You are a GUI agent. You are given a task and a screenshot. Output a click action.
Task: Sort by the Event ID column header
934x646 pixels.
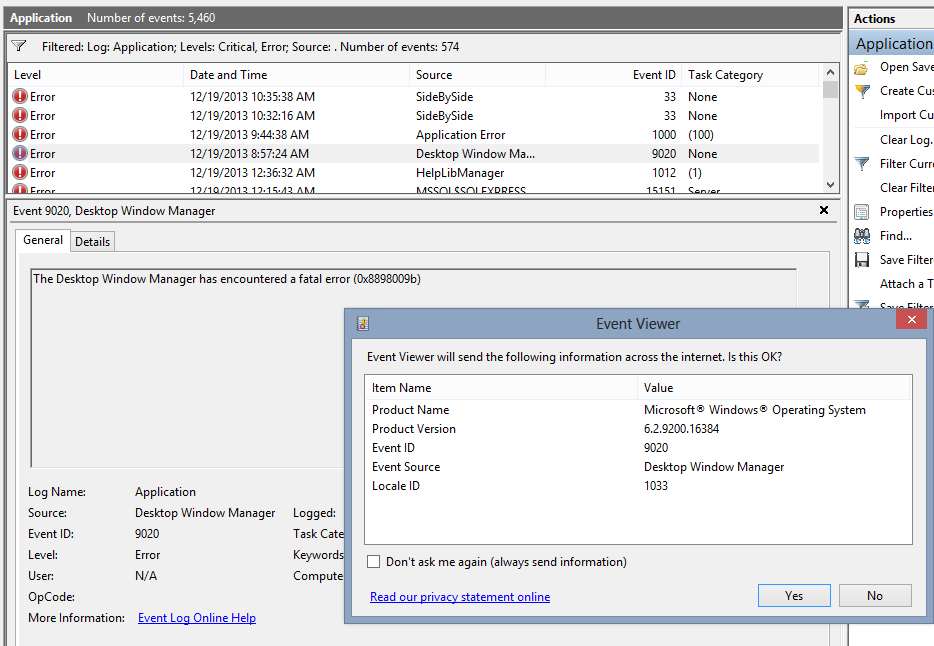(x=613, y=75)
